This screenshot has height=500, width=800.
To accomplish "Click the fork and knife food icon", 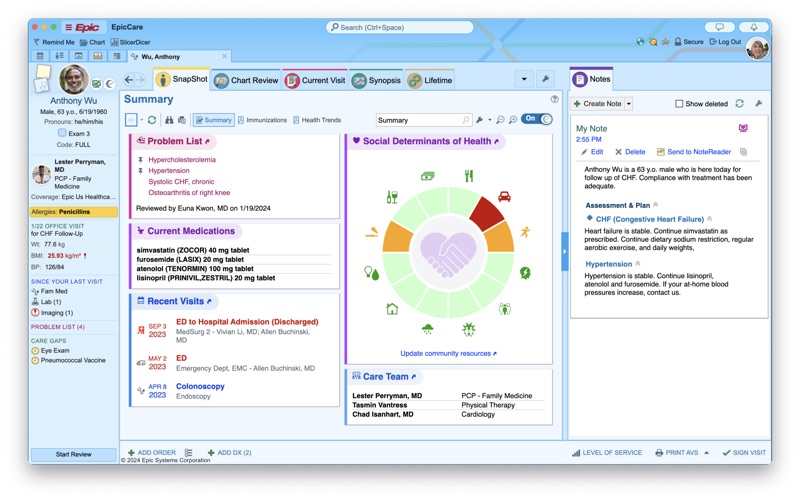I will pyautogui.click(x=469, y=176).
